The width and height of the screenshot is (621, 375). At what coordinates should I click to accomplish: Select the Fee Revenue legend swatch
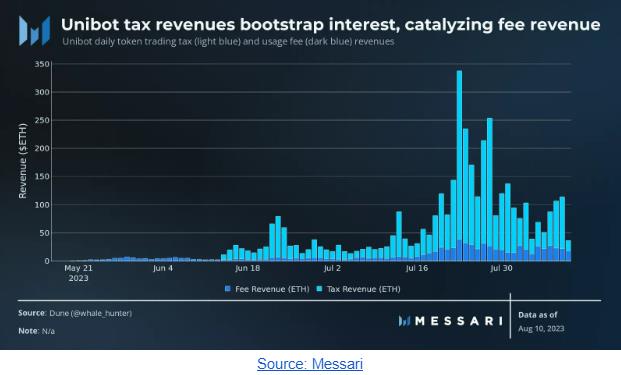click(x=228, y=289)
